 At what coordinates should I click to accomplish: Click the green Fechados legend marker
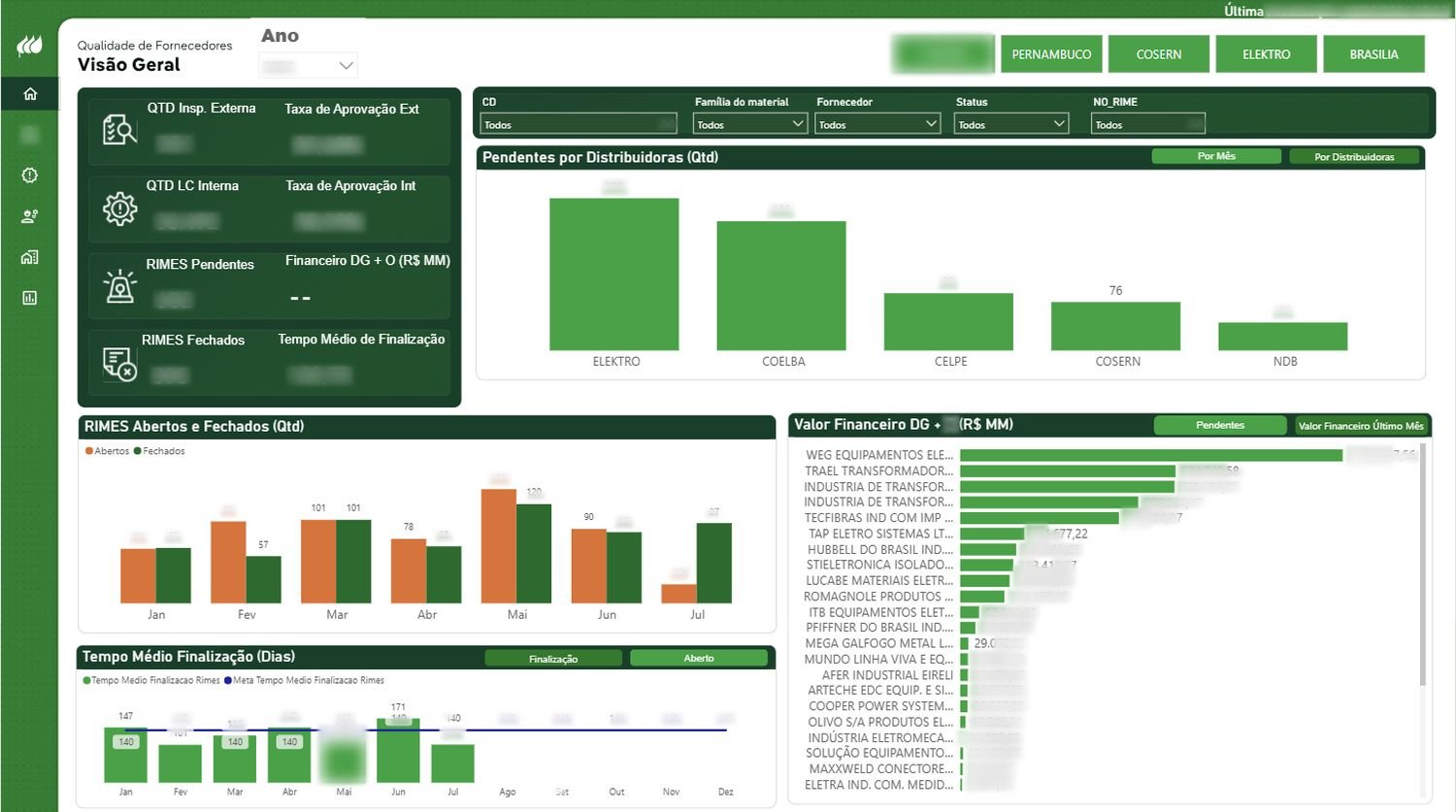pyautogui.click(x=138, y=451)
